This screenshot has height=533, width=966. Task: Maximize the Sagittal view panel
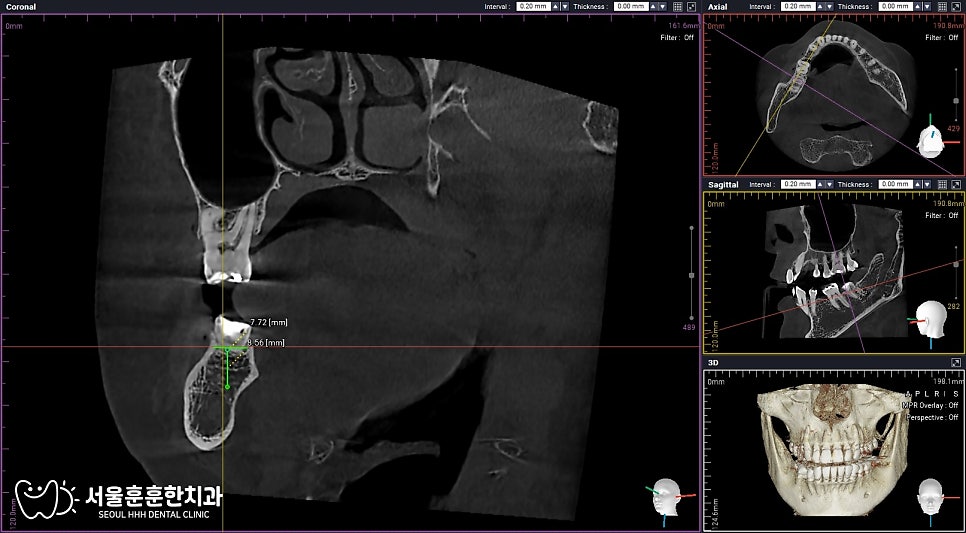(956, 184)
